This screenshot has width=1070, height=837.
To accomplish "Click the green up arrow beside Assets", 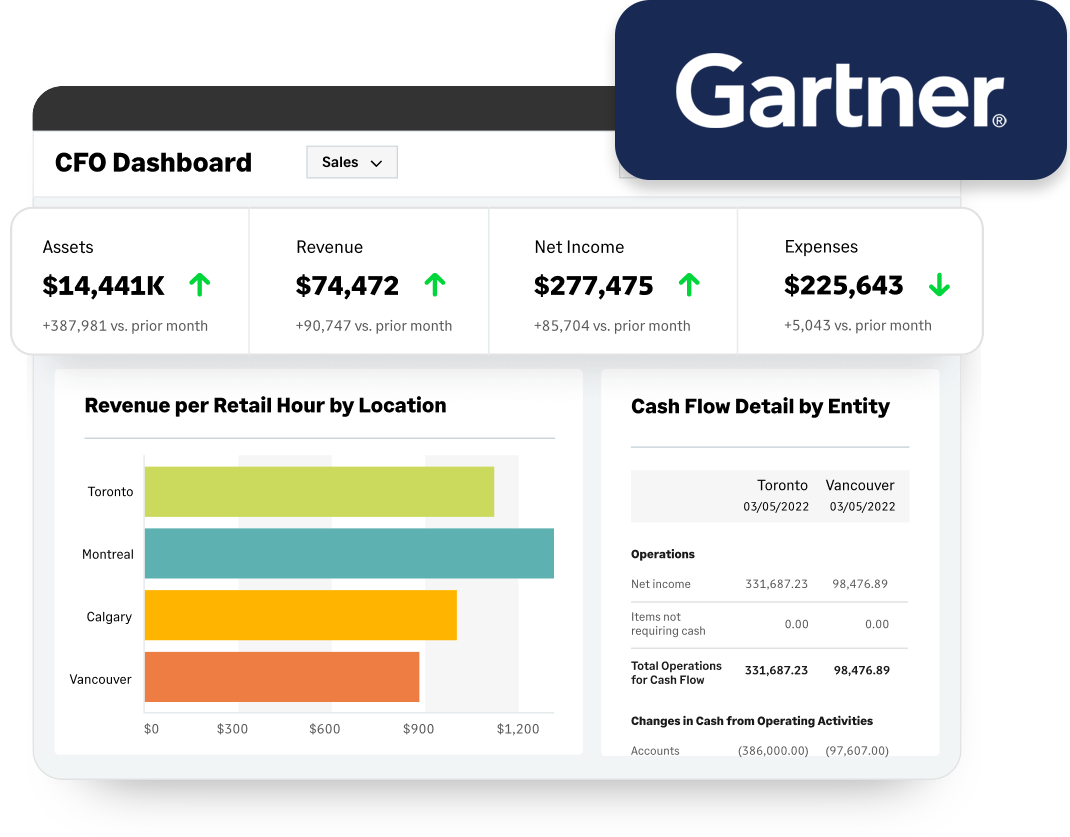I will pyautogui.click(x=200, y=286).
